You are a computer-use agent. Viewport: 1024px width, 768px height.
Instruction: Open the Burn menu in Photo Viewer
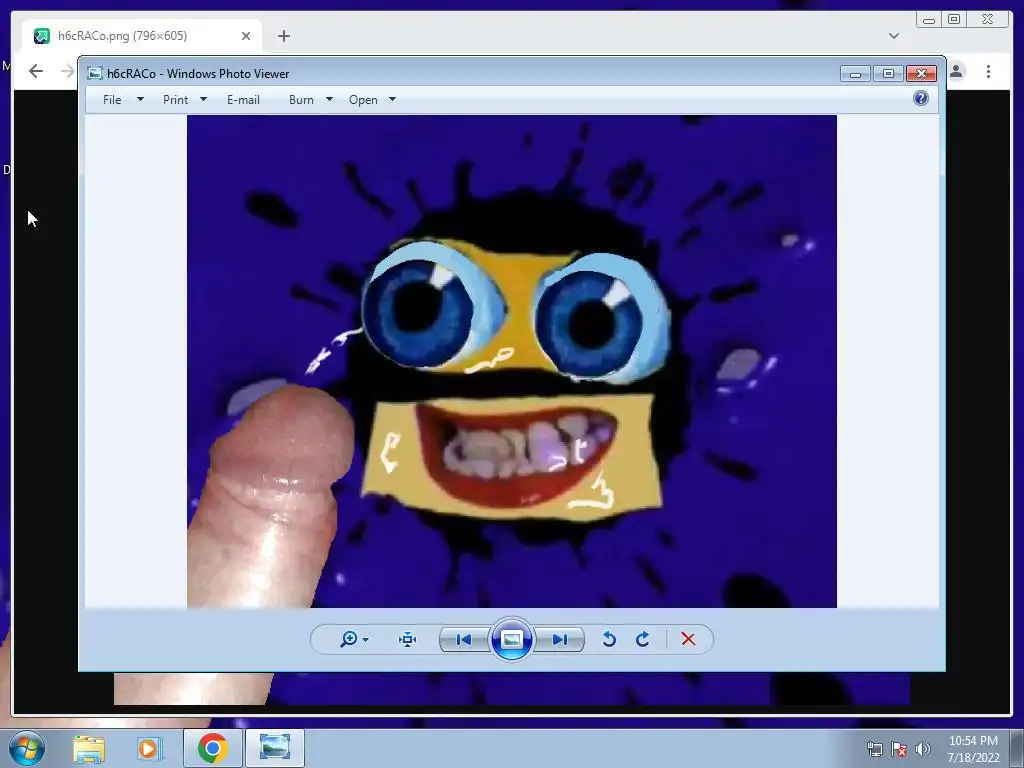(301, 100)
